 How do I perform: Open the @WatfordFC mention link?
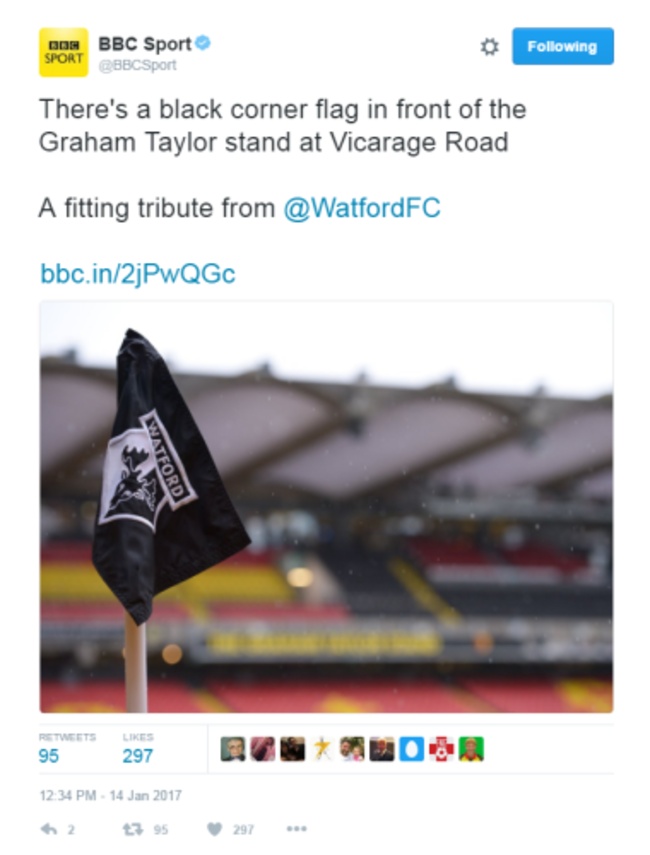pyautogui.click(x=362, y=208)
